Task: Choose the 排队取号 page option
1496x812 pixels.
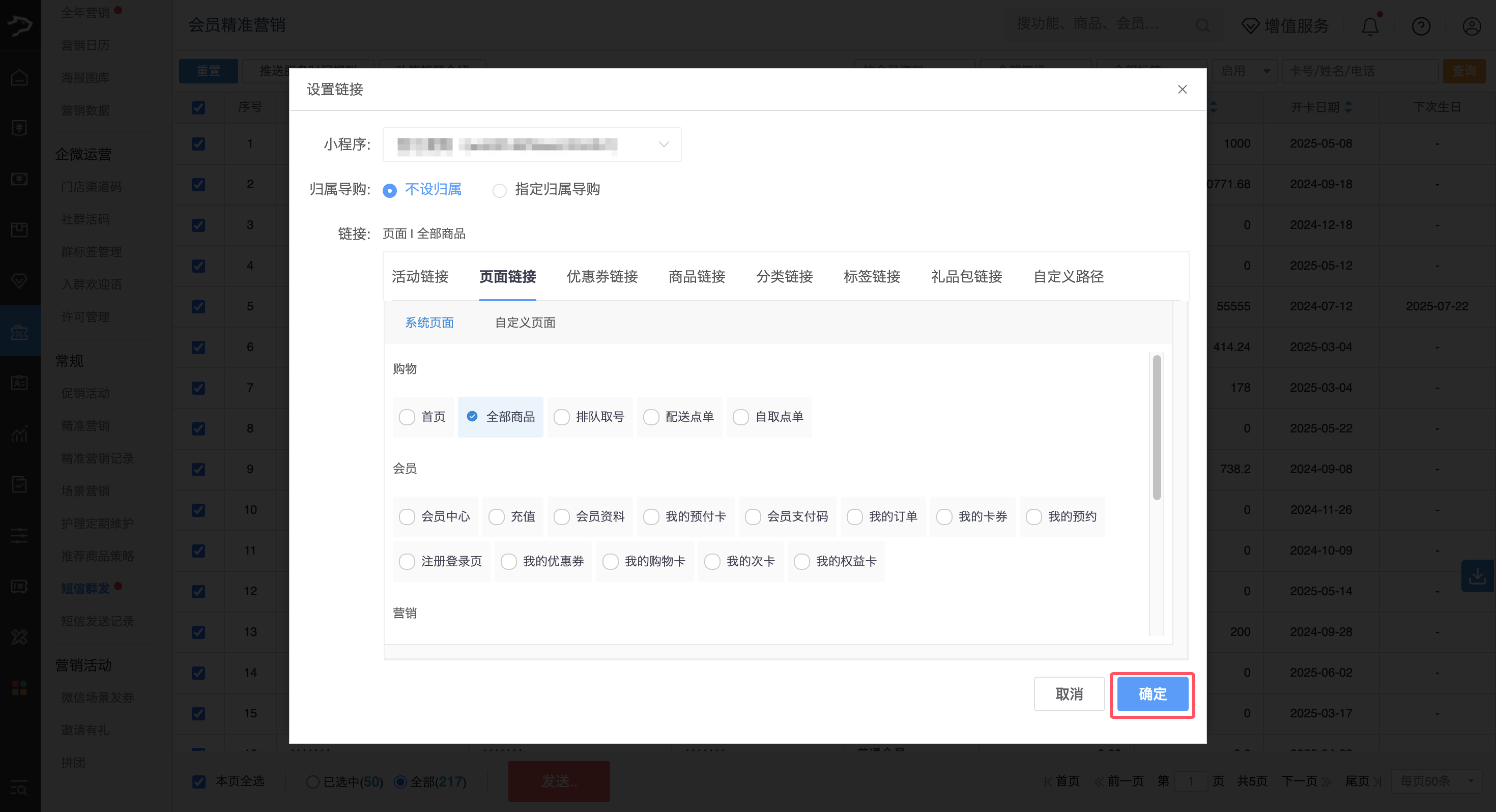Action: pos(590,417)
